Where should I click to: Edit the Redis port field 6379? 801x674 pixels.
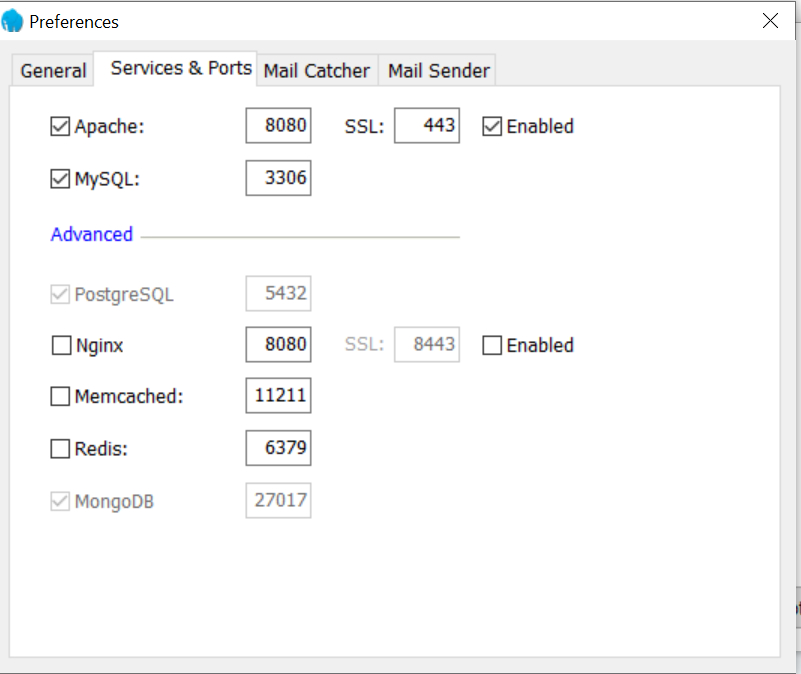(278, 449)
